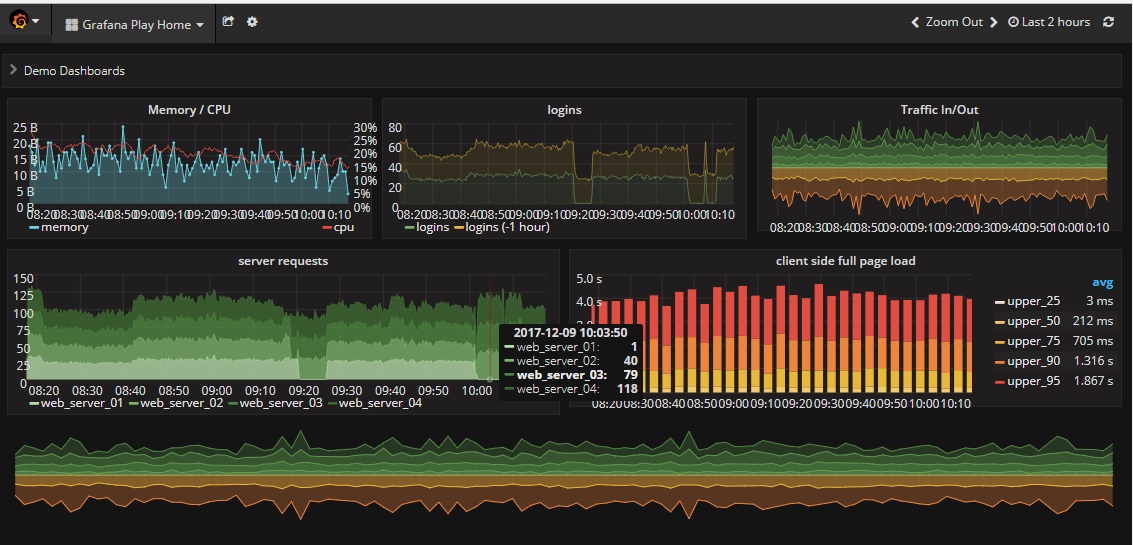The height and width of the screenshot is (545, 1133).
Task: Click the 1.316 s avg value
Action: [1093, 361]
